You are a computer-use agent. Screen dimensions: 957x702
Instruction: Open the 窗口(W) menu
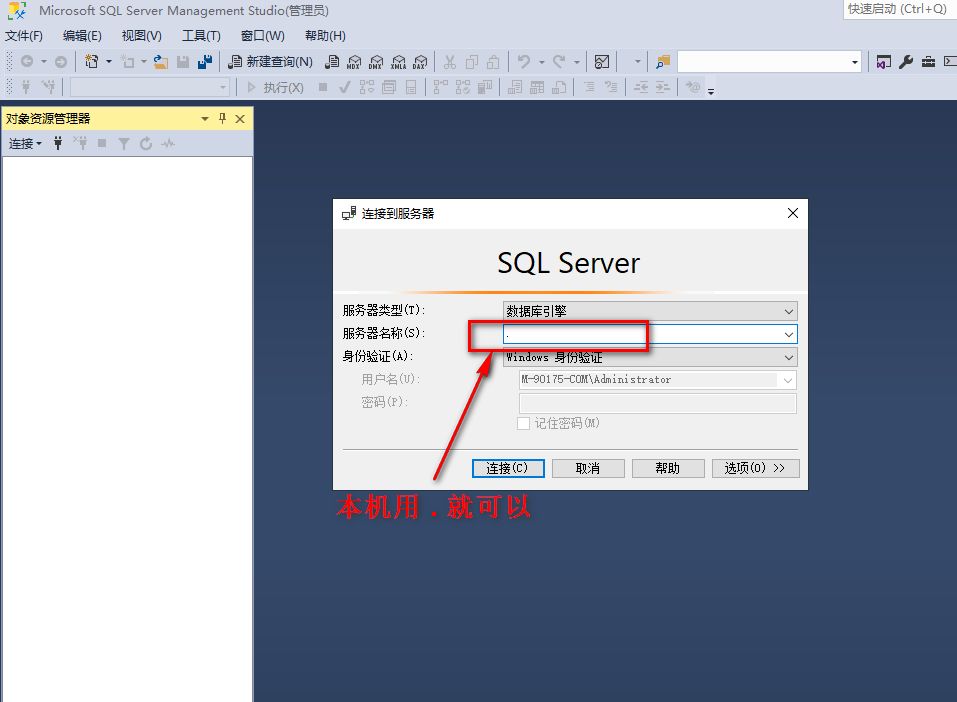tap(262, 35)
